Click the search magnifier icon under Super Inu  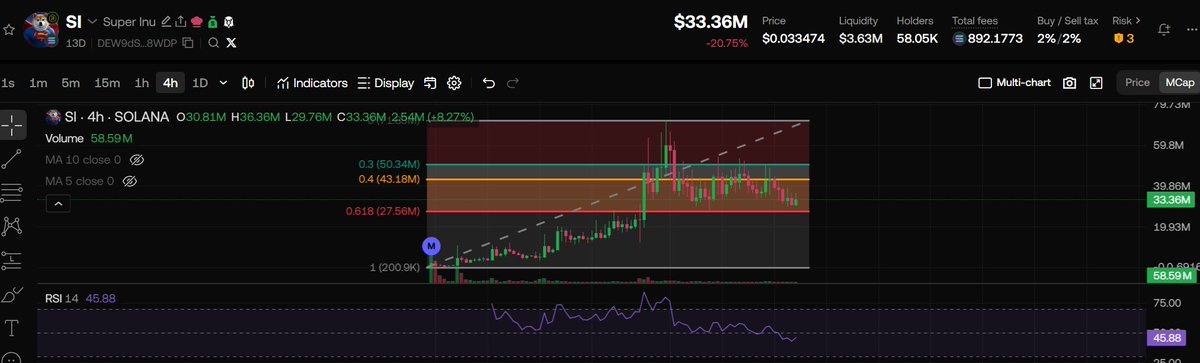tap(213, 43)
